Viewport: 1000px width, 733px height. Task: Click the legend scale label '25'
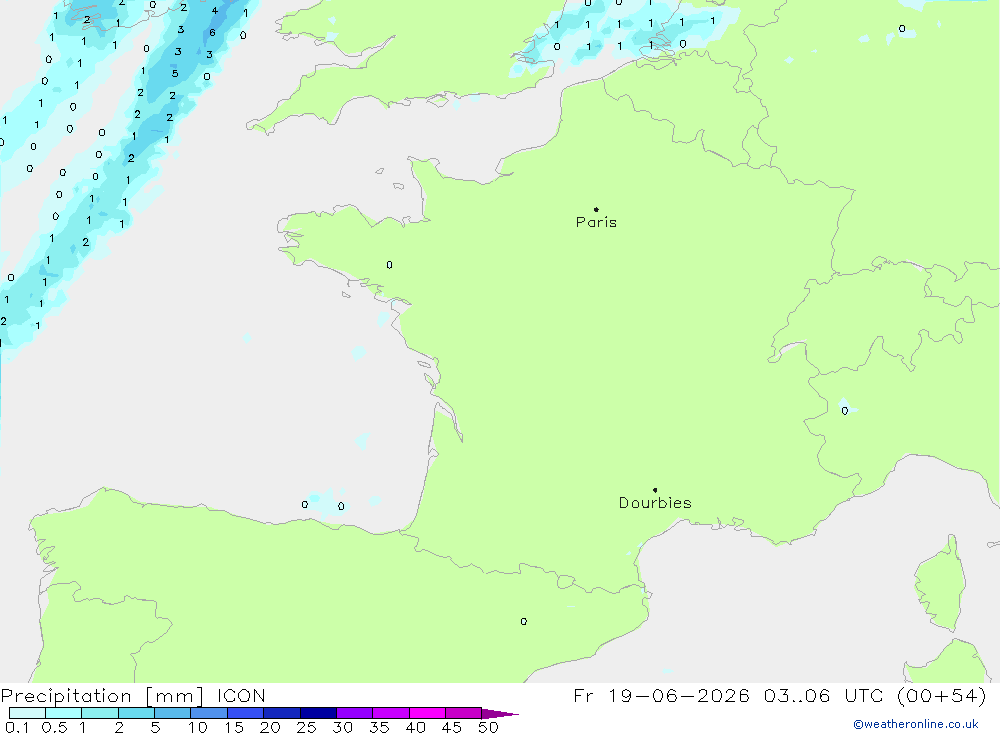tap(307, 727)
